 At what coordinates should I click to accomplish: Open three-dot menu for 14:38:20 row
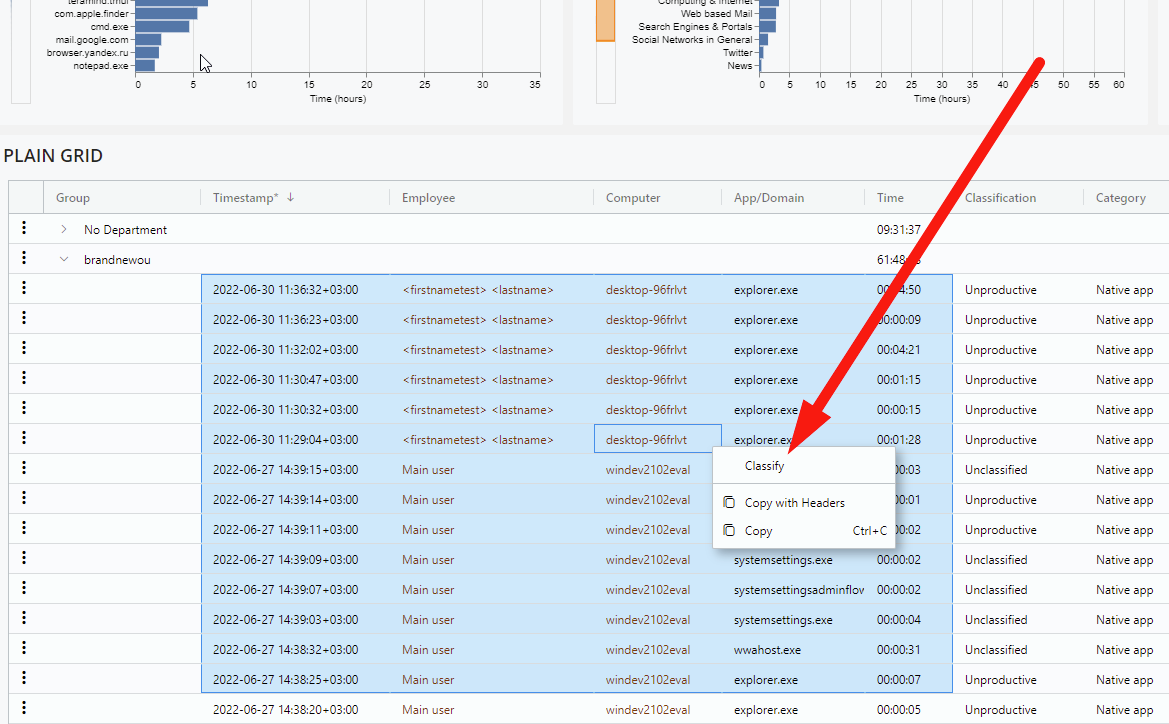pos(24,709)
